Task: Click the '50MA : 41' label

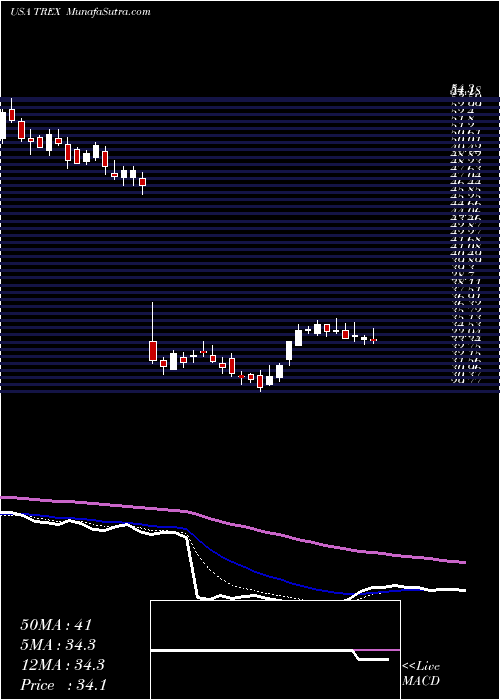Action: click(56, 625)
